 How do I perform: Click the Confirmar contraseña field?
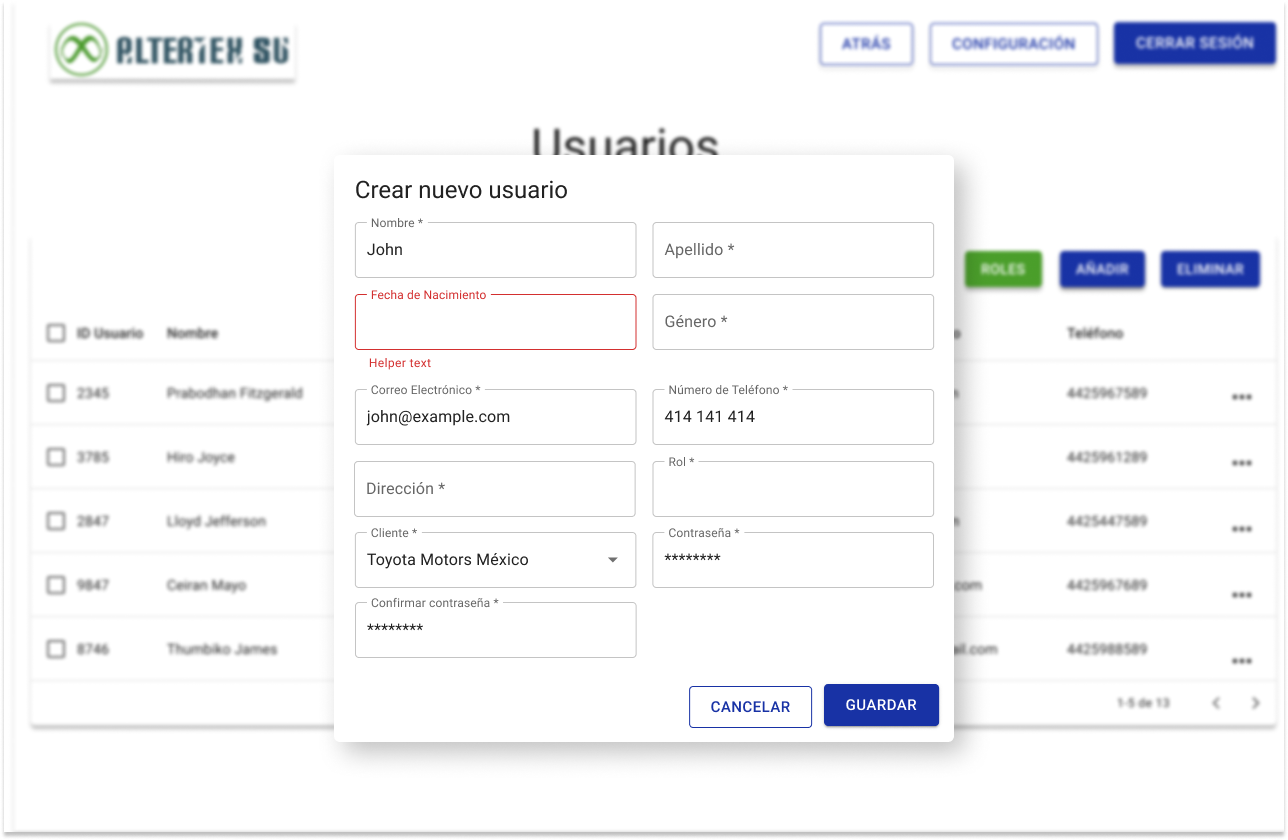tap(495, 630)
